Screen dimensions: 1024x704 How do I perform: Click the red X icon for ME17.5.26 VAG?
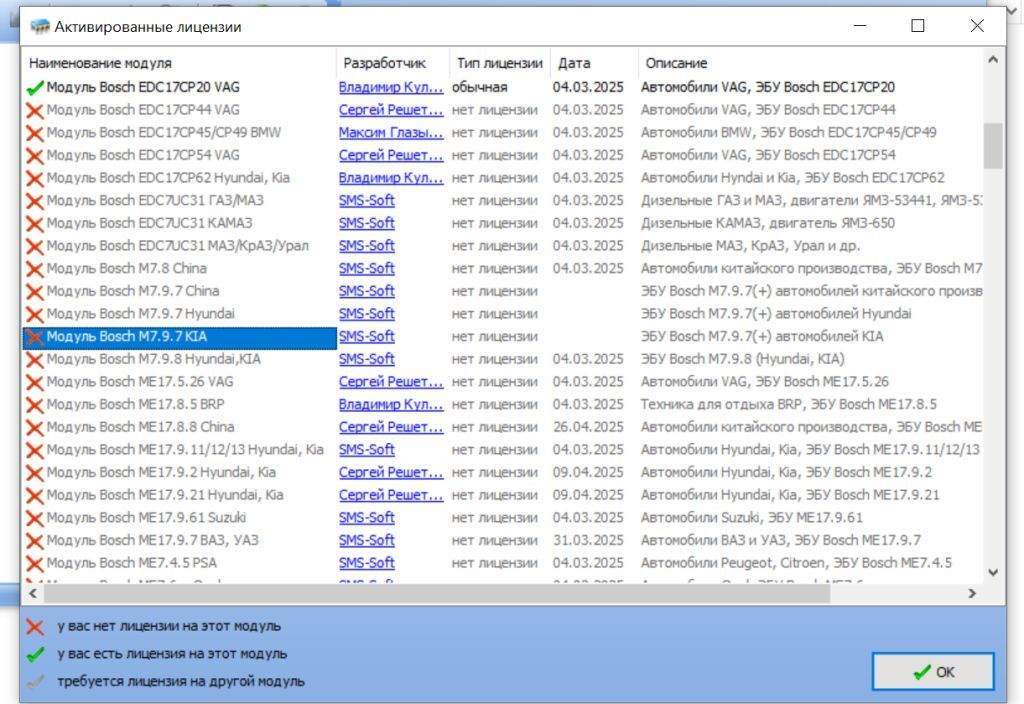click(35, 382)
